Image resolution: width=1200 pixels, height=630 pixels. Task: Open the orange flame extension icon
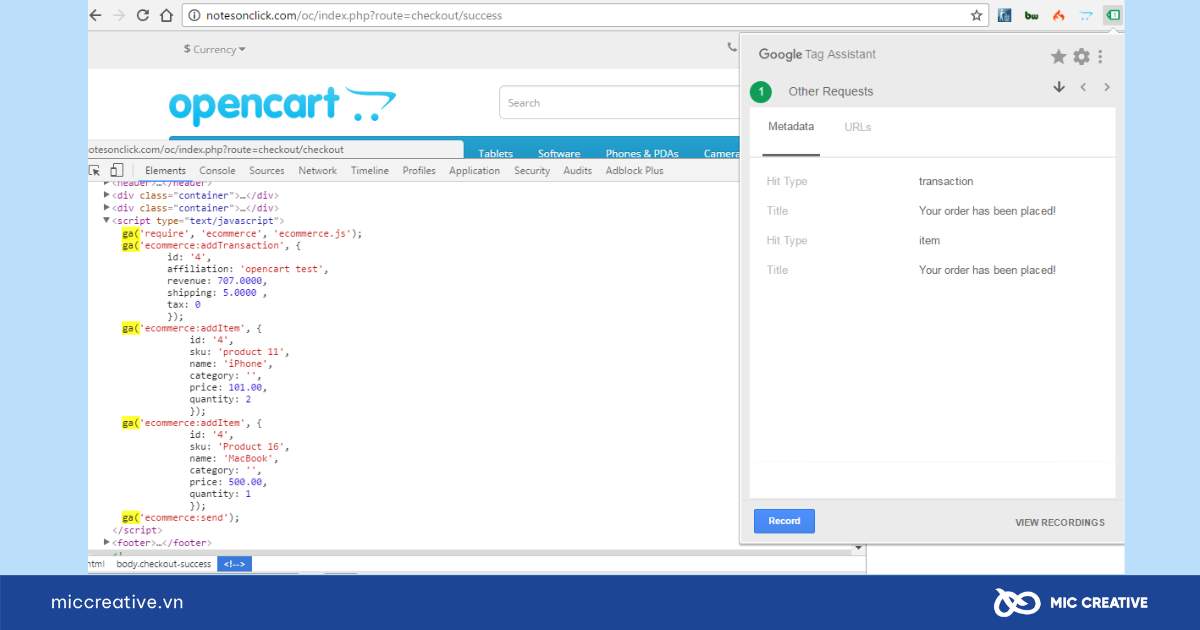[x=1059, y=15]
